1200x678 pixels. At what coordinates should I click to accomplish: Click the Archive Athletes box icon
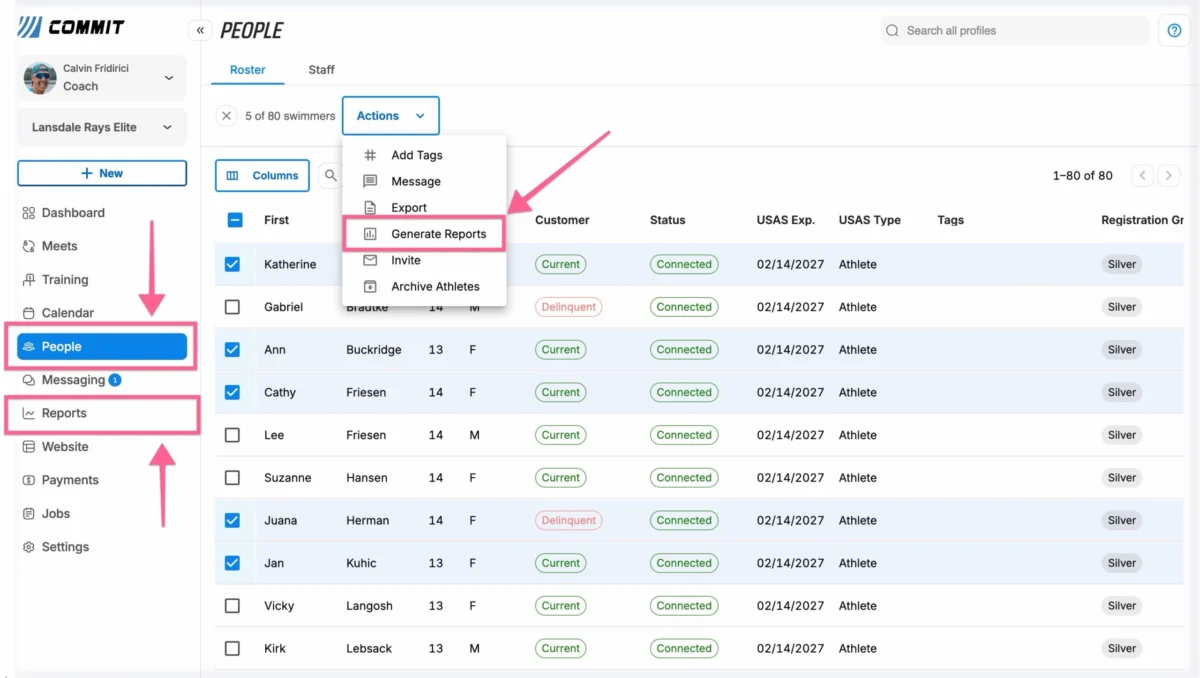(370, 286)
